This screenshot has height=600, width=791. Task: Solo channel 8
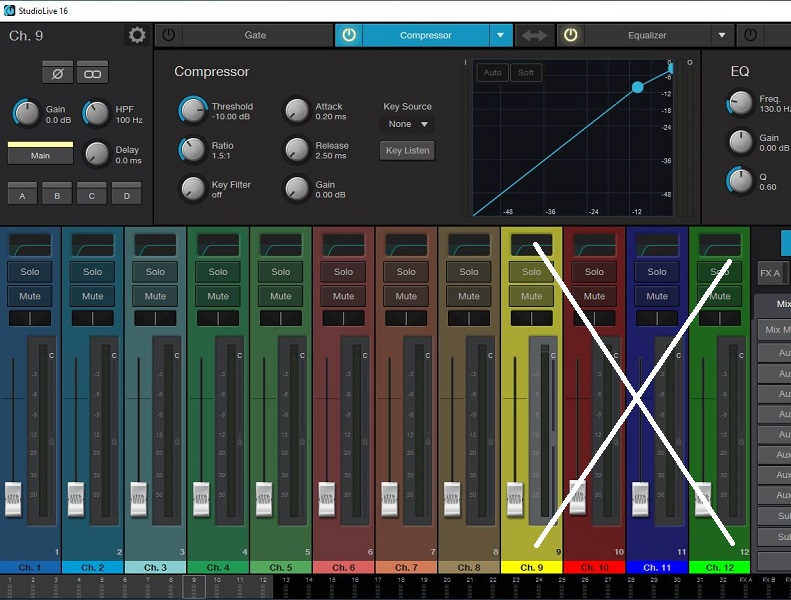coord(469,271)
